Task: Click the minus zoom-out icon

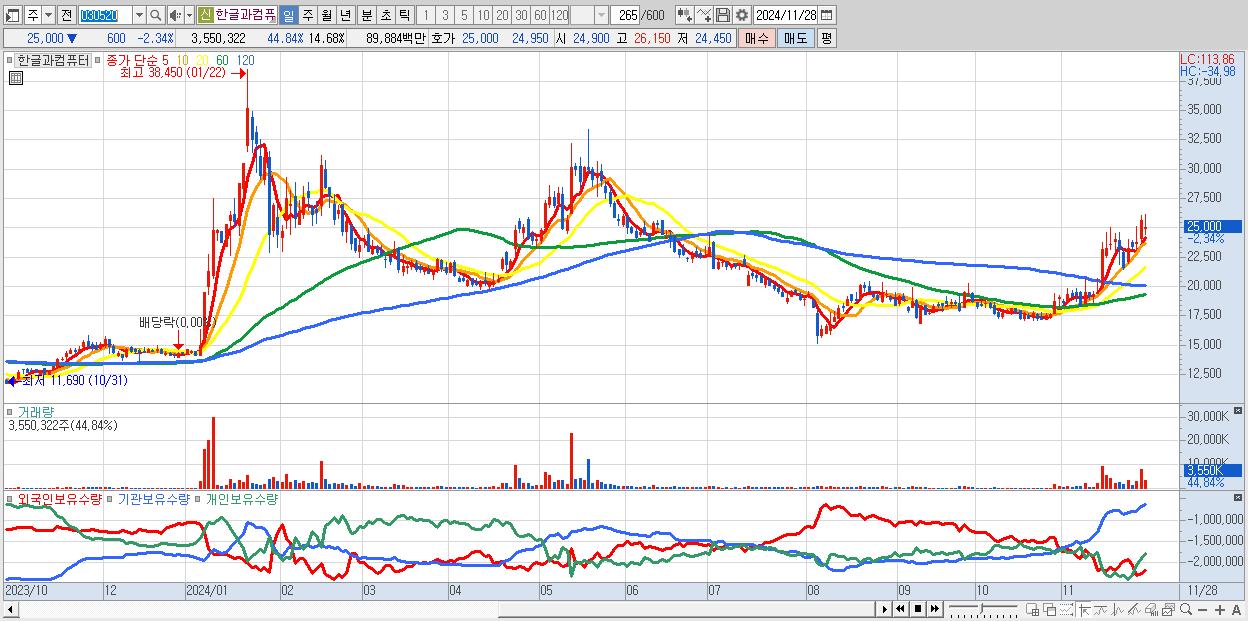Action: click(x=1202, y=609)
